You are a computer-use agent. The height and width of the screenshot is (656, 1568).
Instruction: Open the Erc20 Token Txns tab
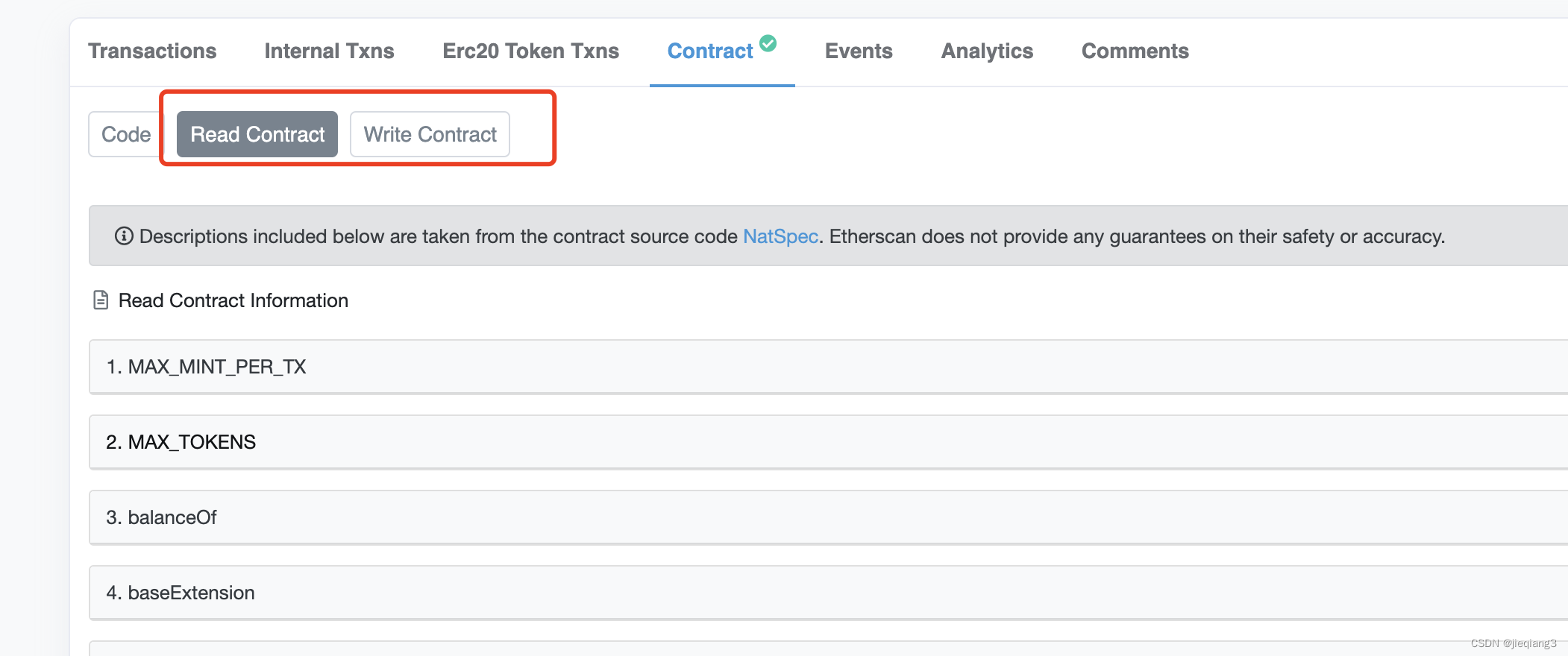(530, 51)
